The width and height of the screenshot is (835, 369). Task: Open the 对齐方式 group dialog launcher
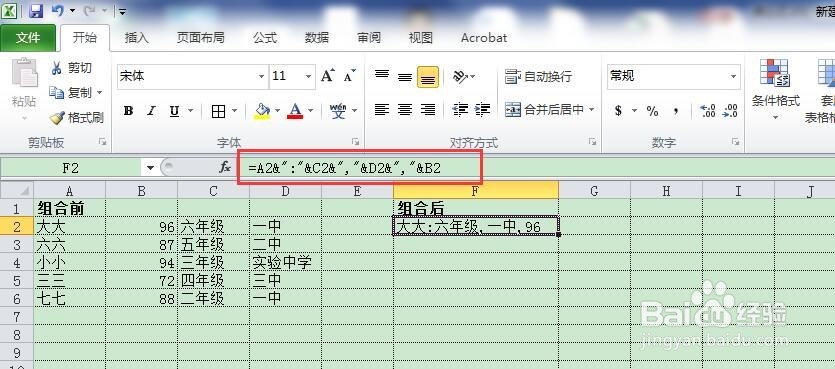[x=592, y=142]
